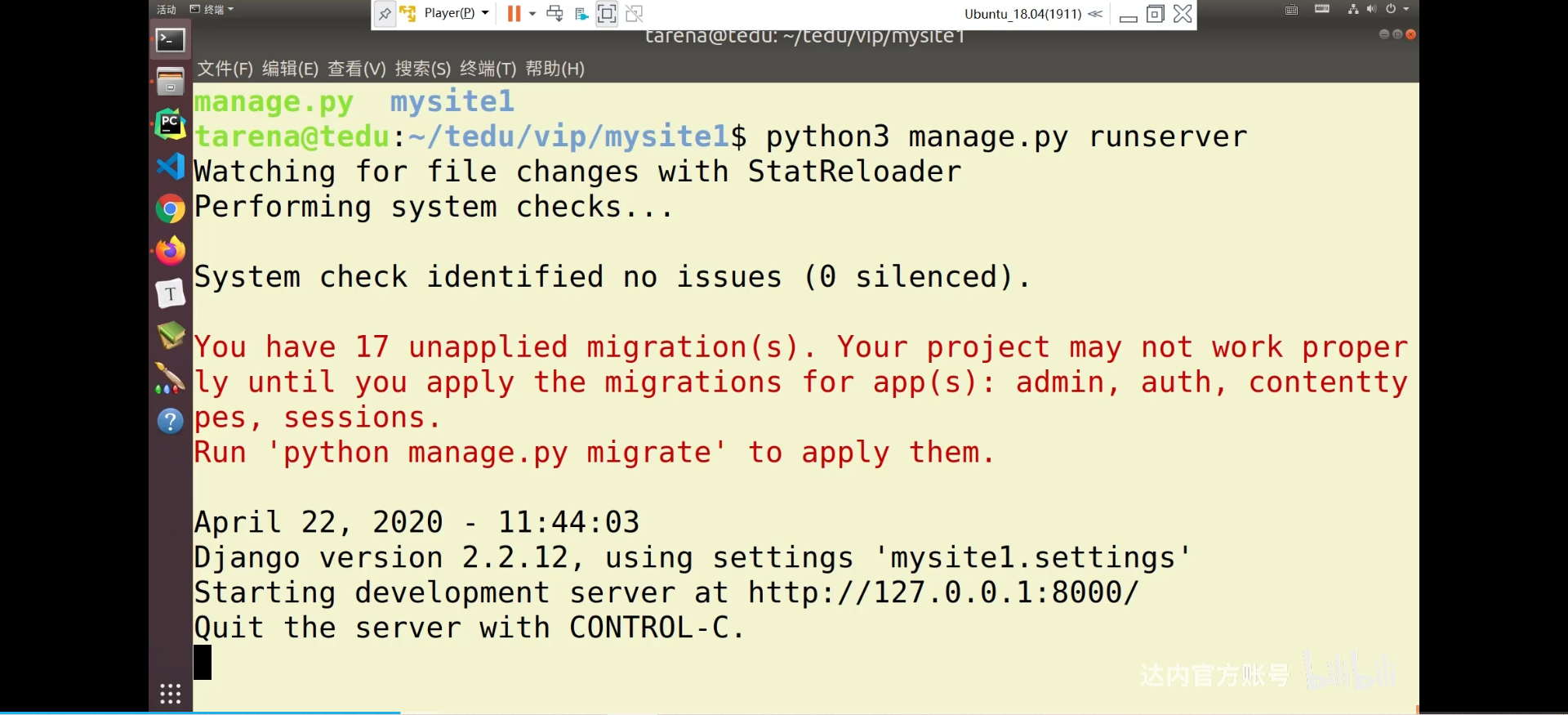Close the terminal window with red button
This screenshot has width=1568, height=715.
coord(1410,34)
